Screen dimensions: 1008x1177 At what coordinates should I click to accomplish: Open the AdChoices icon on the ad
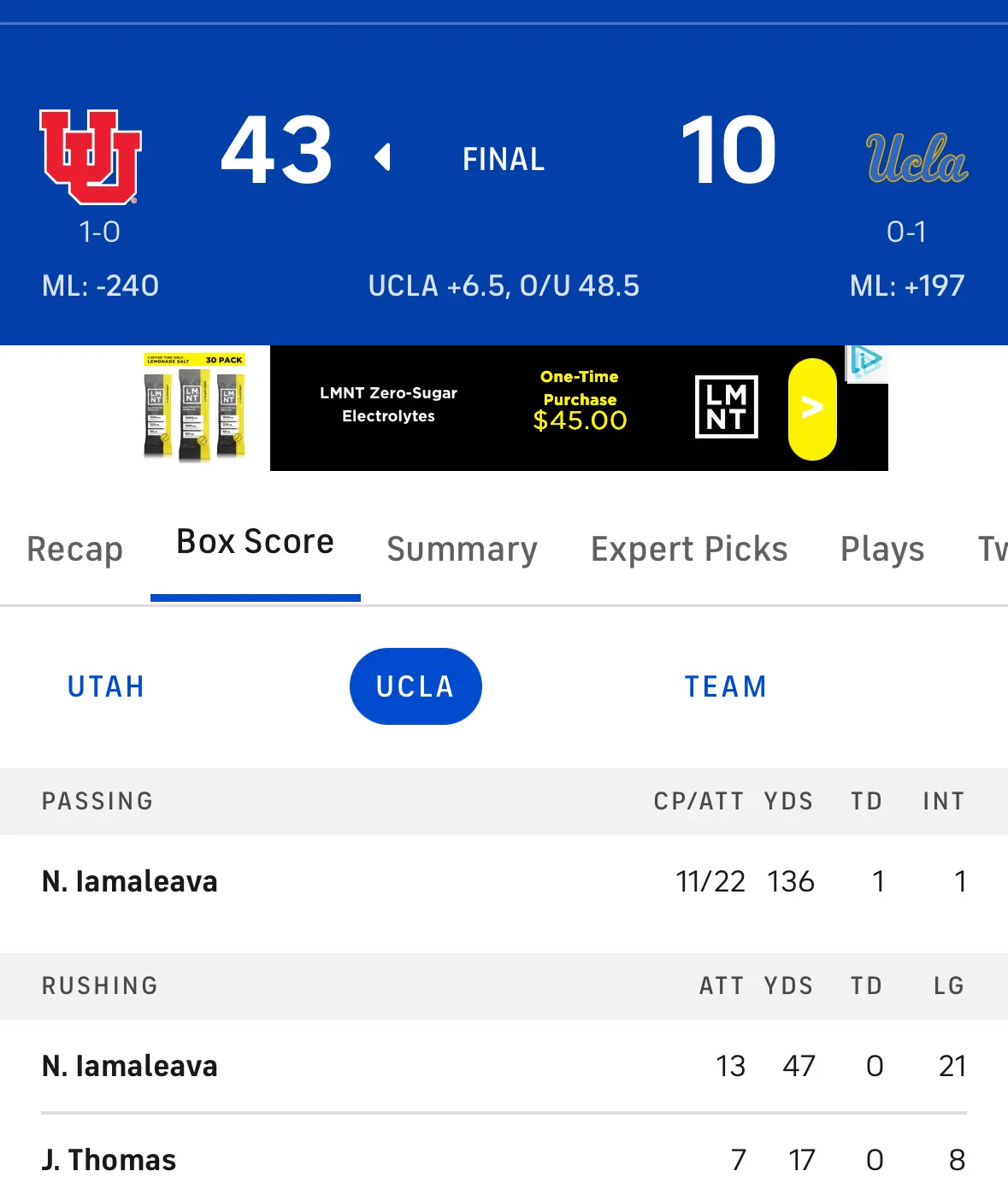[866, 362]
